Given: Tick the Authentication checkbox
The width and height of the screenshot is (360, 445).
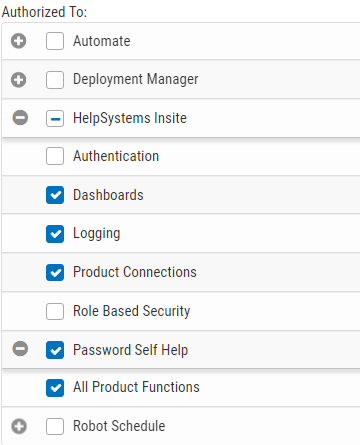Looking at the screenshot, I should click(55, 156).
